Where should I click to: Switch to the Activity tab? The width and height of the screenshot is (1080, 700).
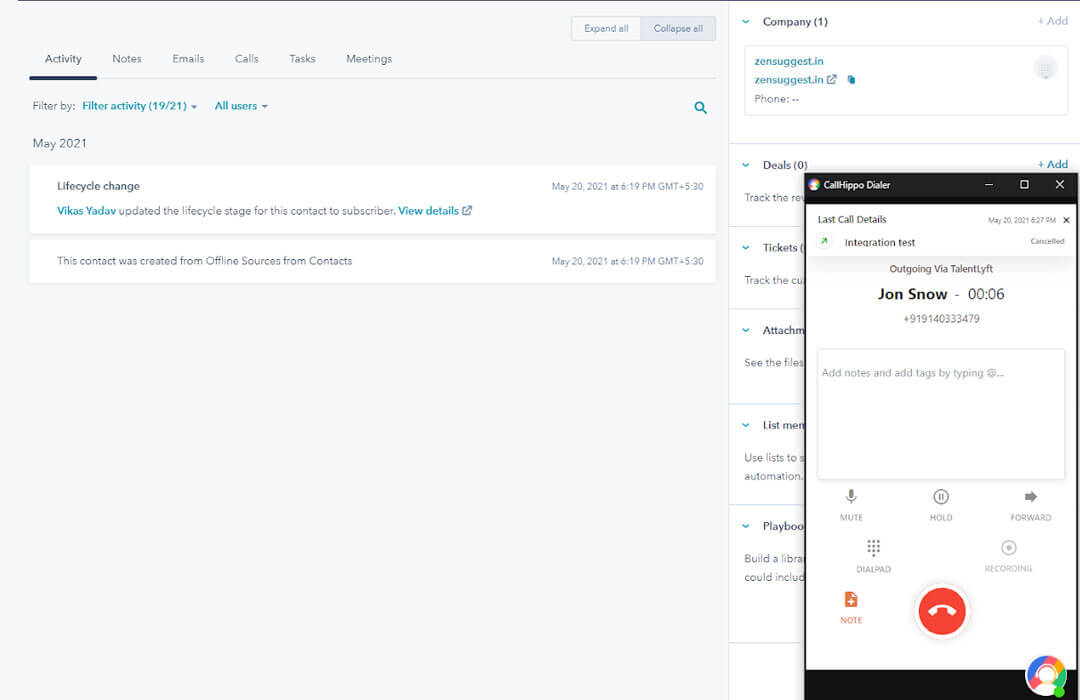63,59
